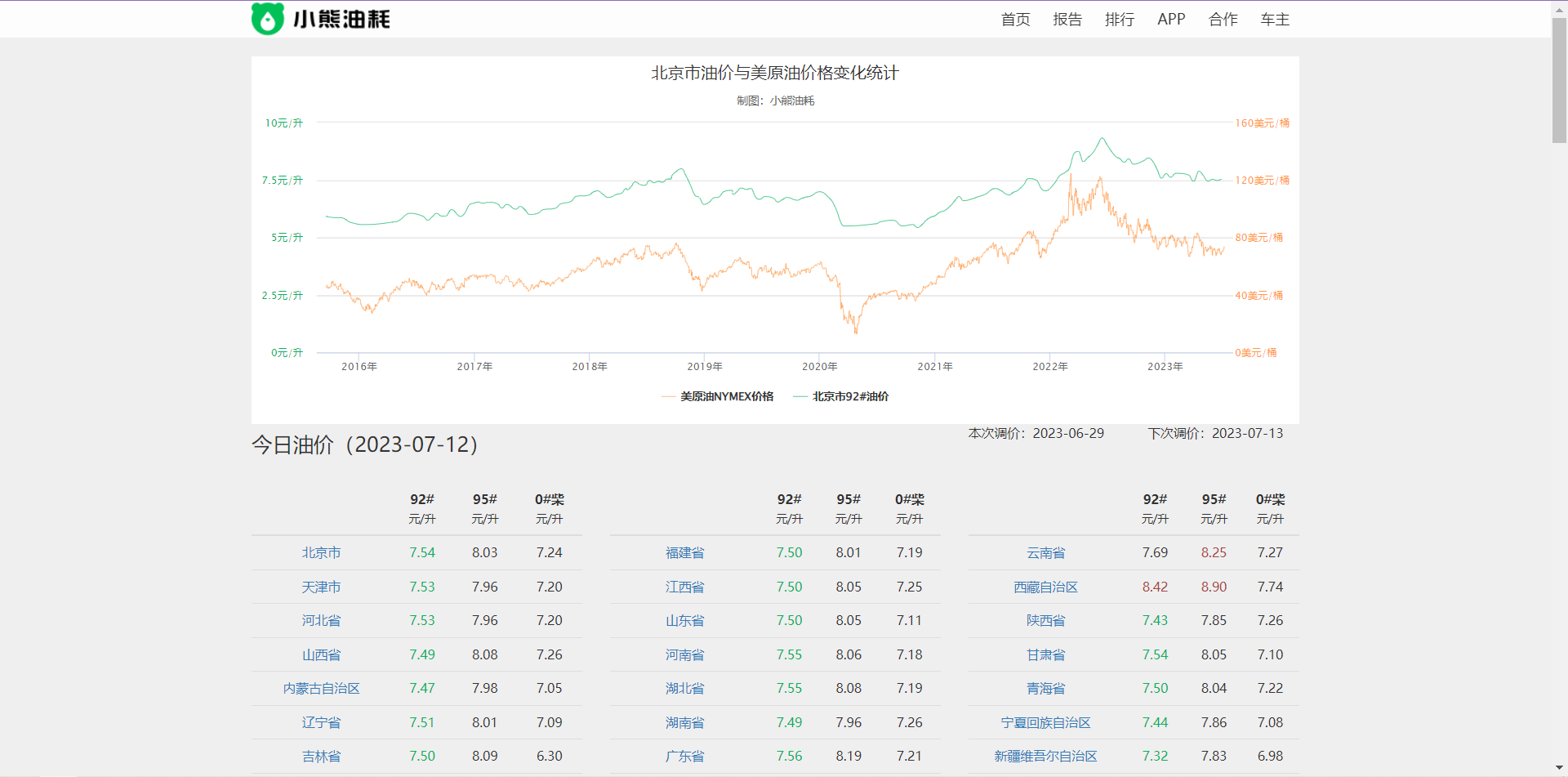Screen dimensions: 1568x777
Task: Click 山西省 95# price 8.08
Action: pyautogui.click(x=484, y=654)
